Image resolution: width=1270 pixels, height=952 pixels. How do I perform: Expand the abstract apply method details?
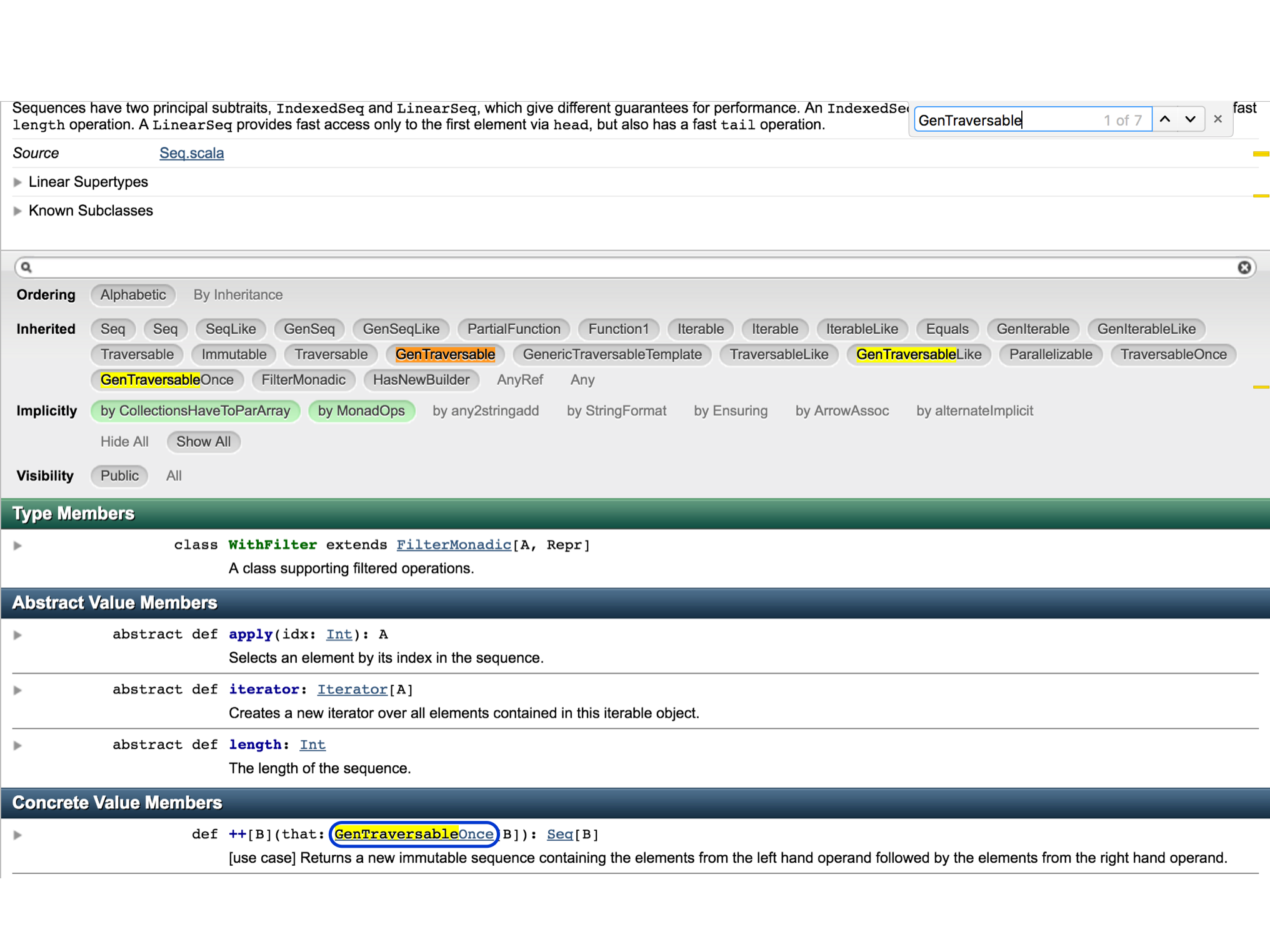pyautogui.click(x=17, y=634)
